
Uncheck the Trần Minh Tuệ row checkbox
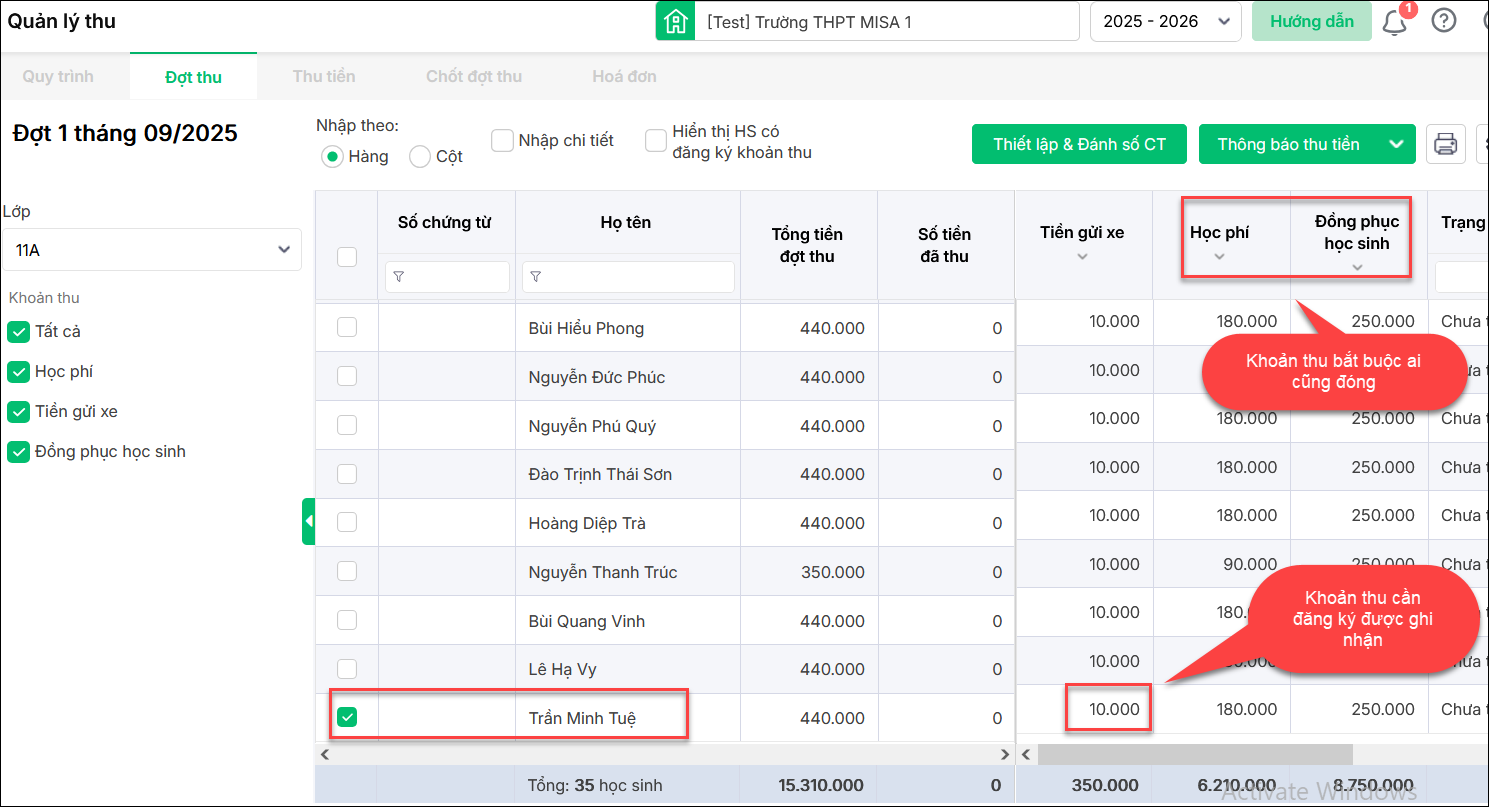pos(347,717)
